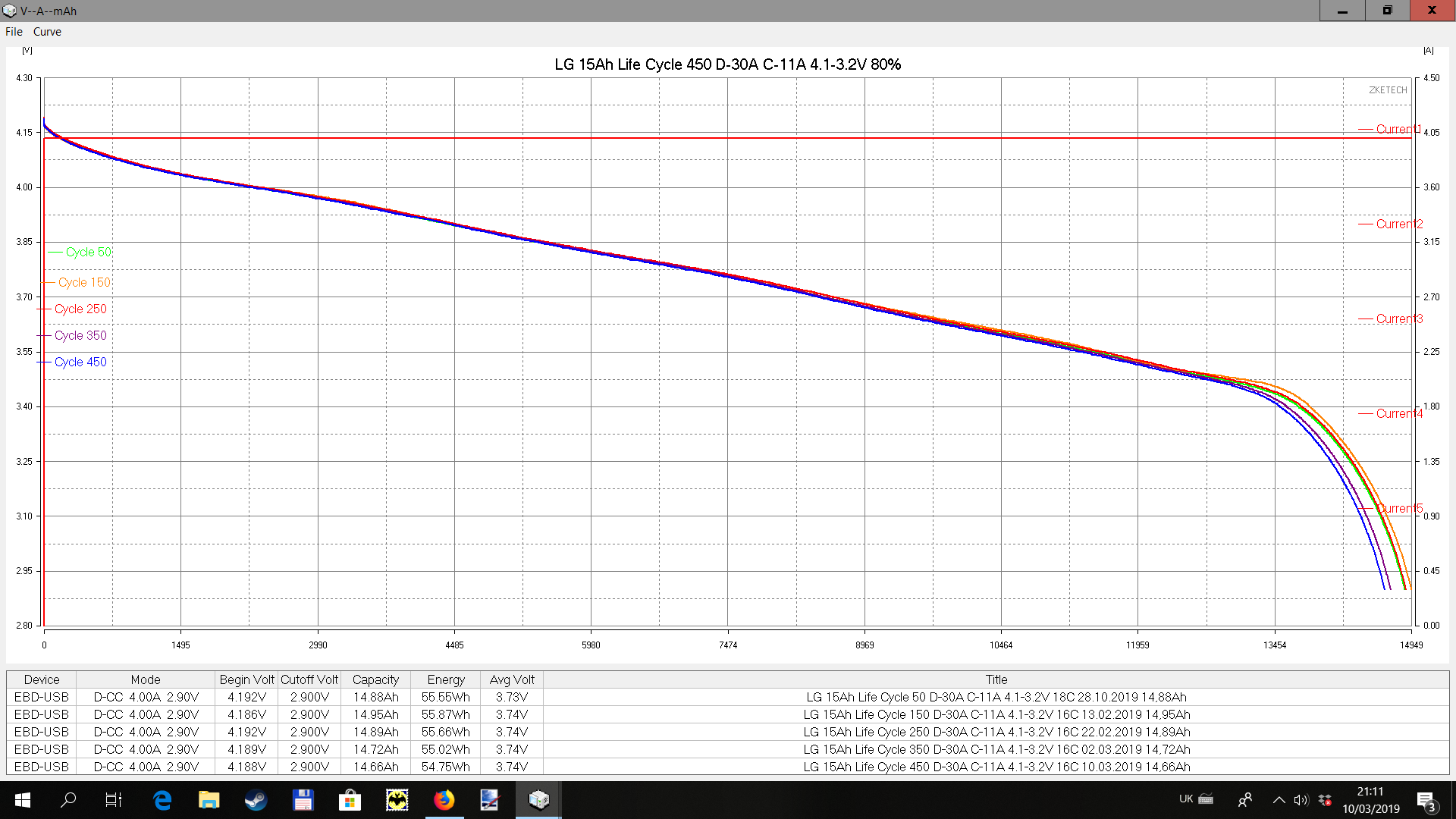The width and height of the screenshot is (1456, 819).
Task: Show hidden system tray icons
Action: [1279, 800]
